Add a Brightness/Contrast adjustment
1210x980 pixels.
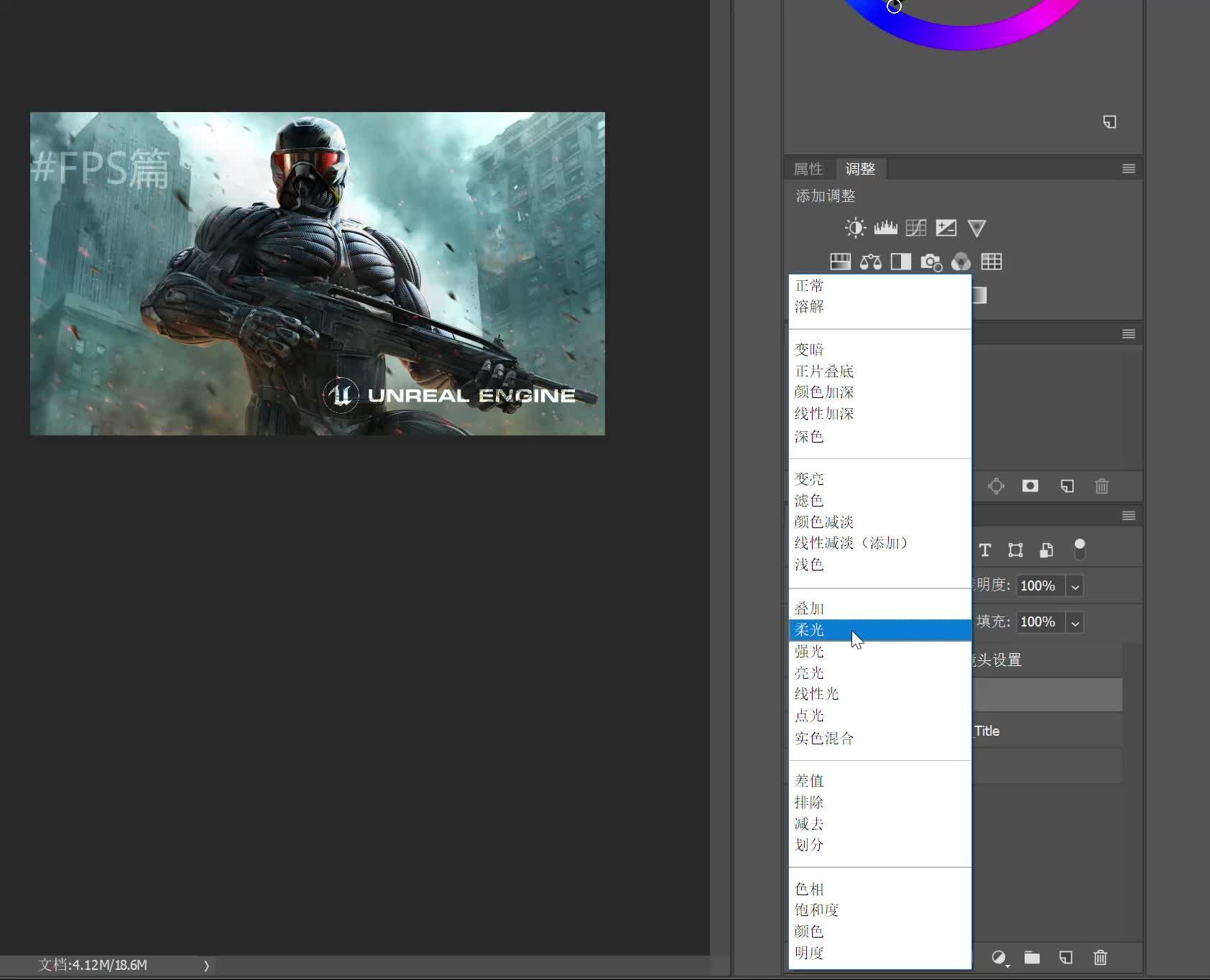[x=855, y=228]
